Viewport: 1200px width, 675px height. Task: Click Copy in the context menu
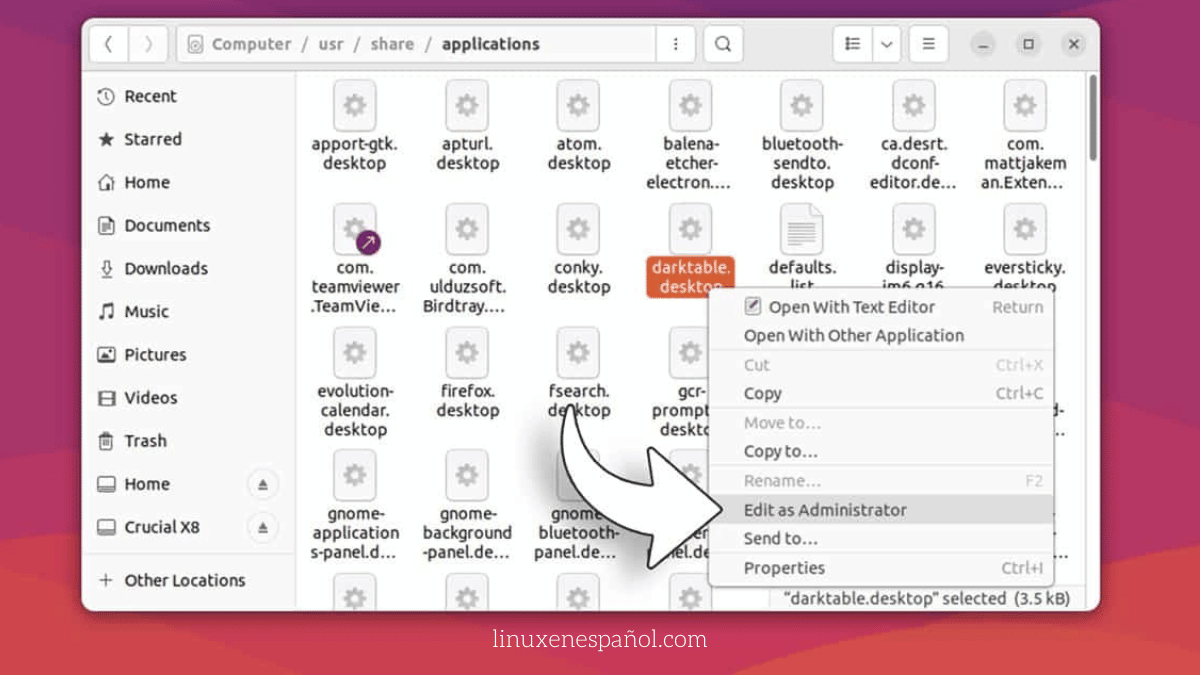[x=762, y=394]
